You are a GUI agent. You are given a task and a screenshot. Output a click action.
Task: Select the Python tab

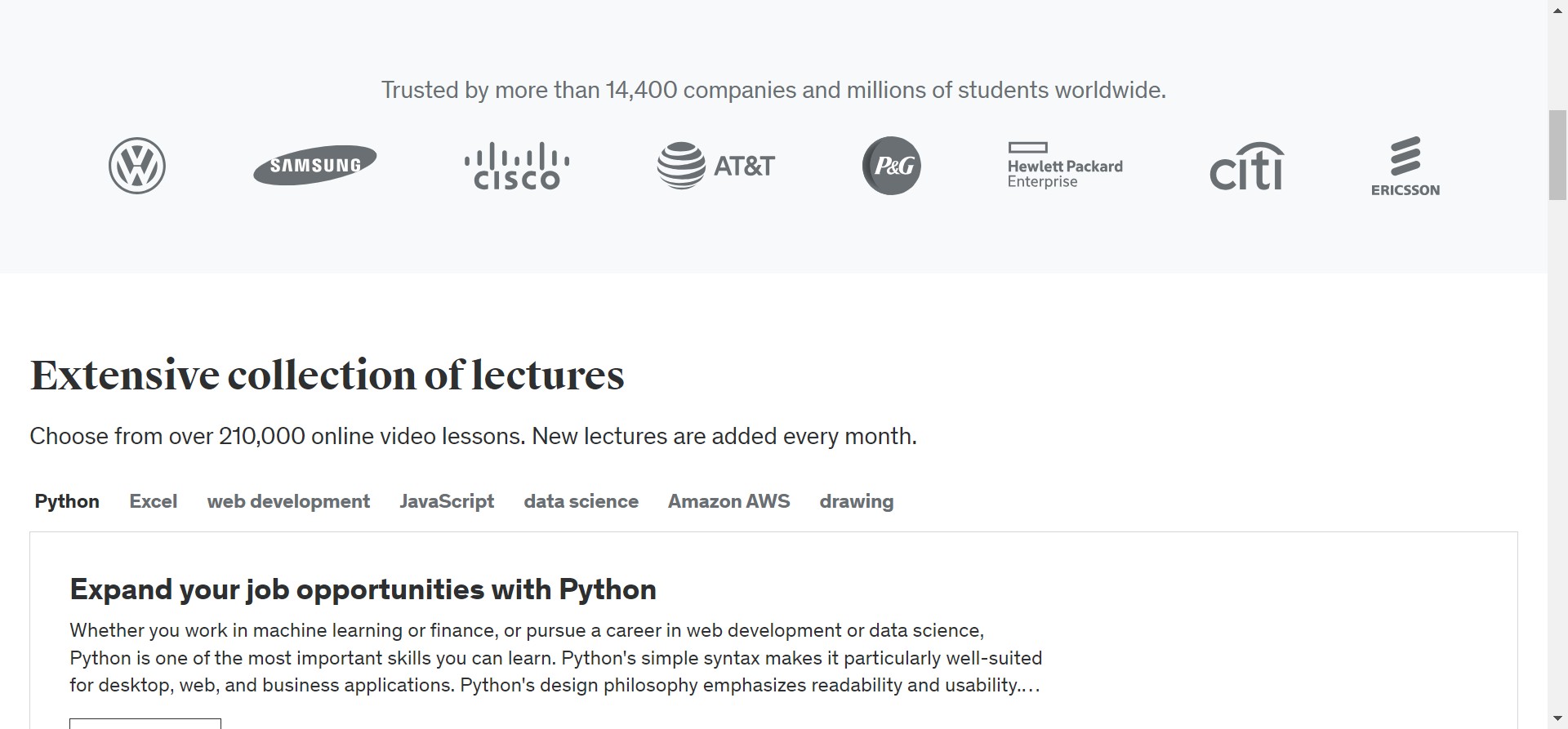(67, 501)
